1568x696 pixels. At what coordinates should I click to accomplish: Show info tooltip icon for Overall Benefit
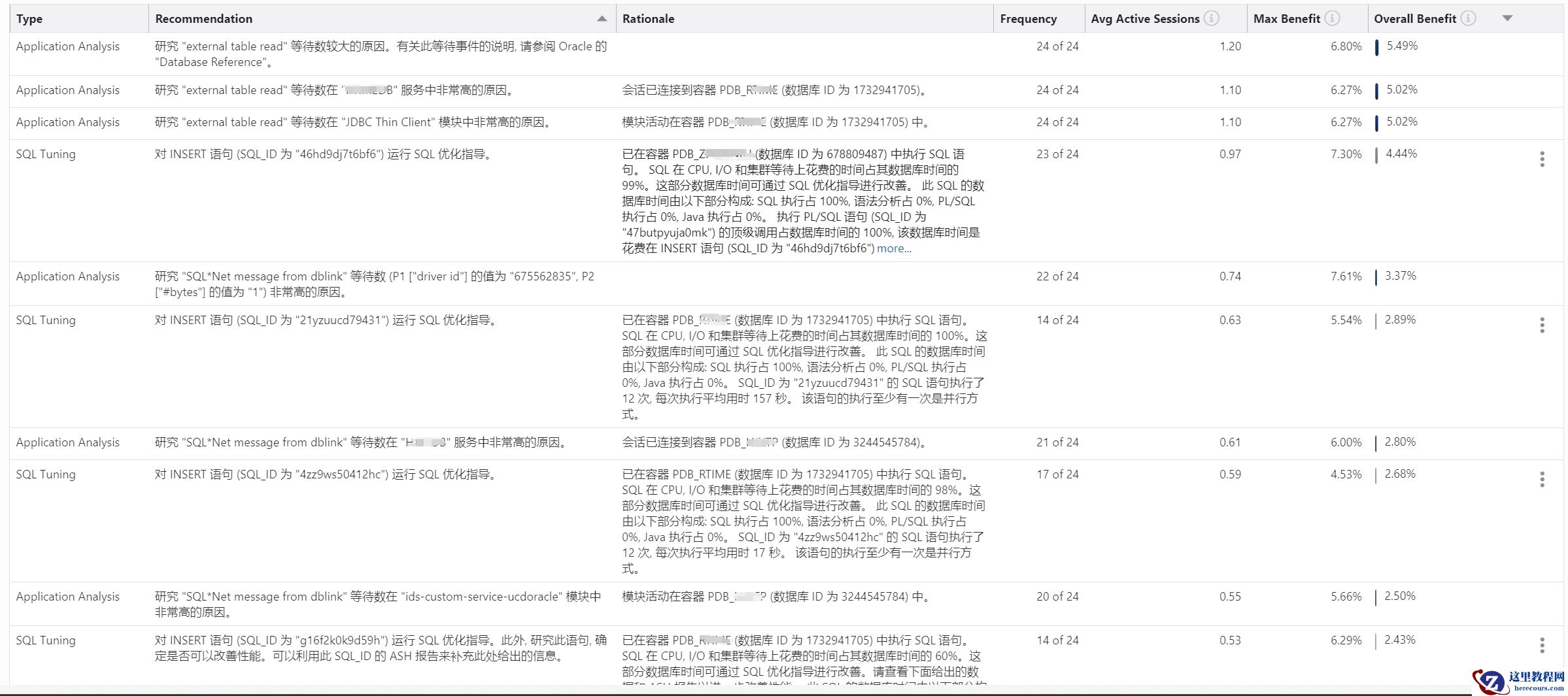1468,18
